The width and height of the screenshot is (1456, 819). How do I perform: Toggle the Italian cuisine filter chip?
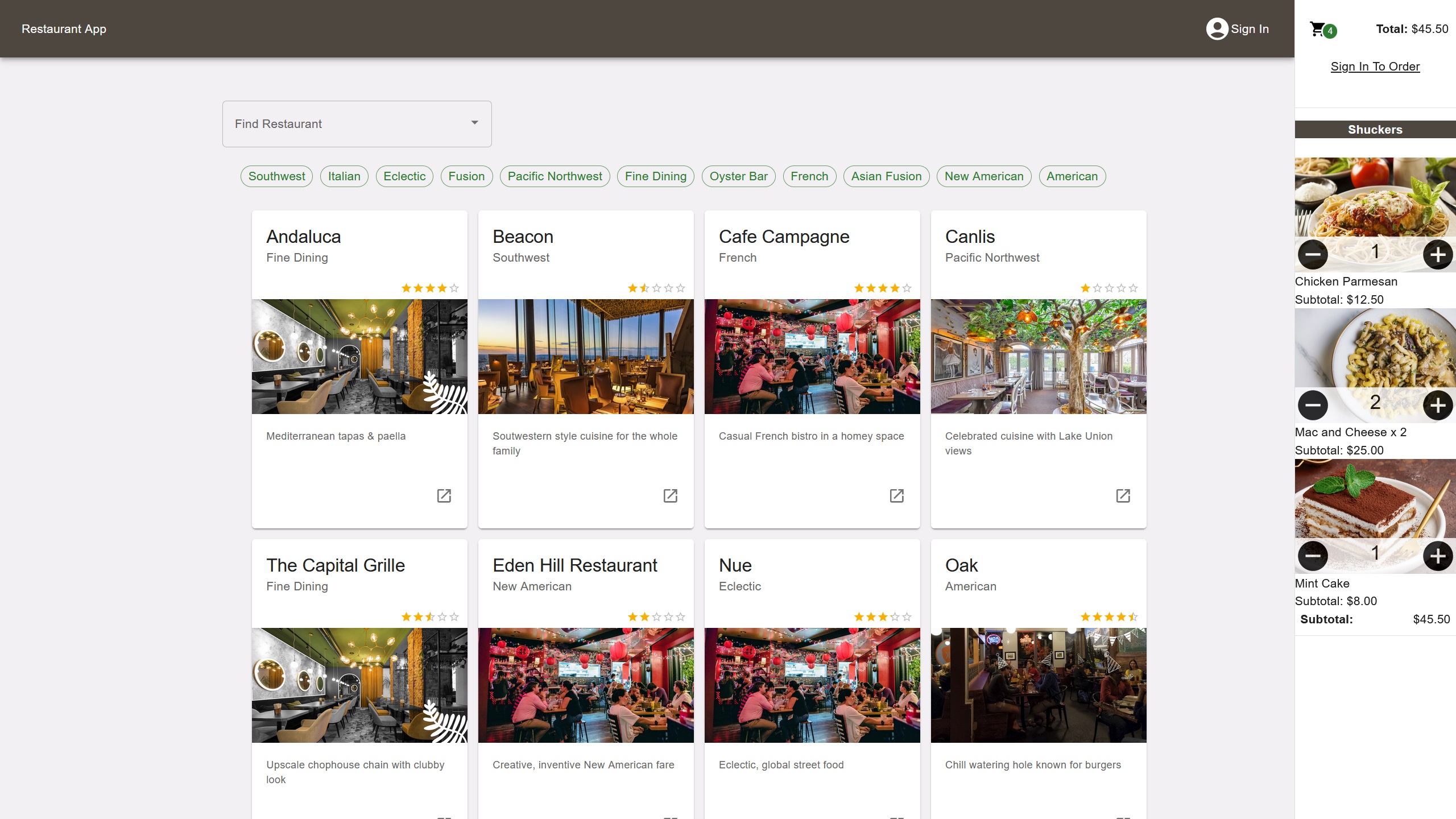344,176
